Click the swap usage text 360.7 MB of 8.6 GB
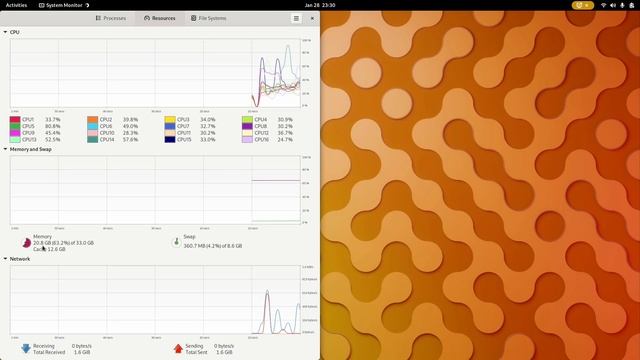 (x=213, y=246)
